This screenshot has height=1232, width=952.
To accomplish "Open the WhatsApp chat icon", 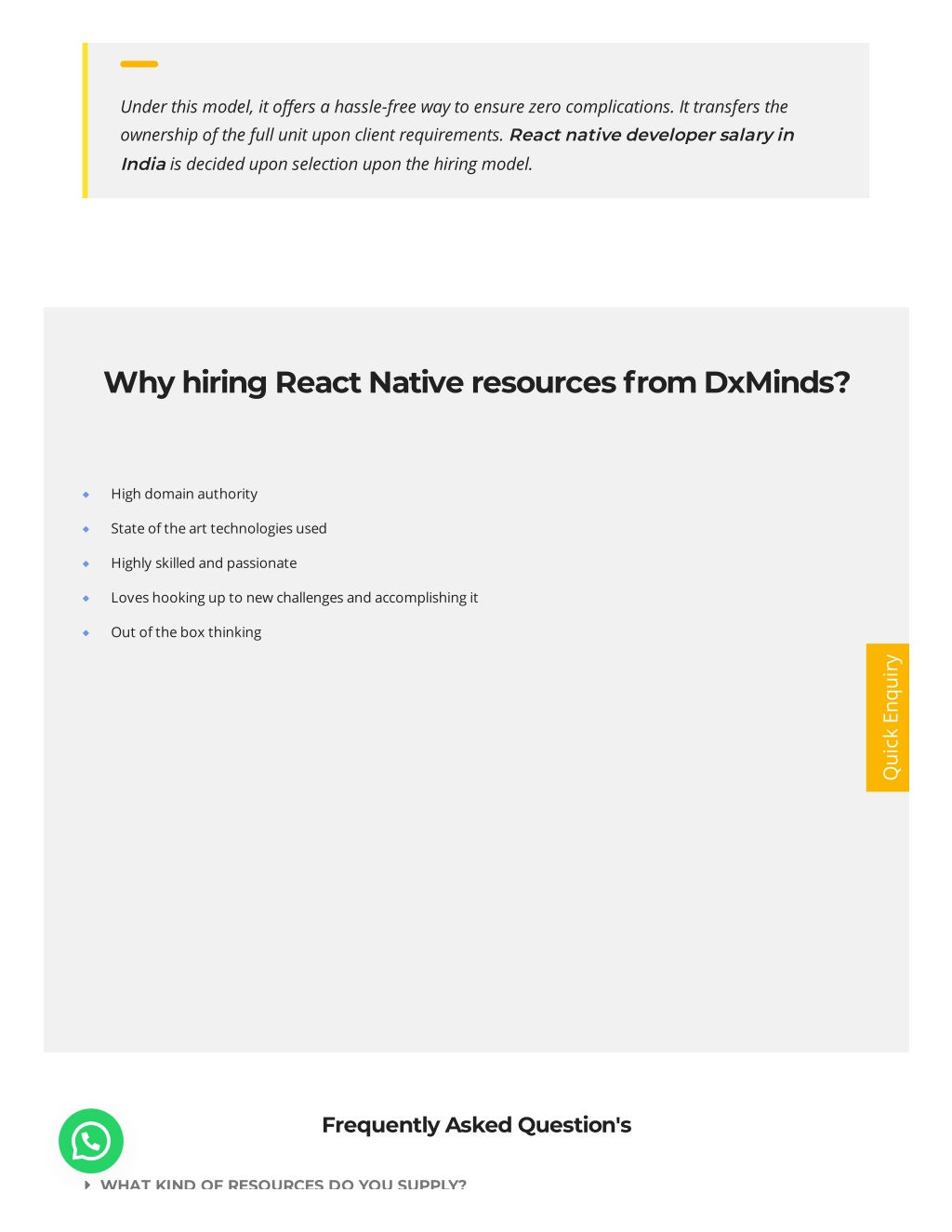I will point(91,1141).
